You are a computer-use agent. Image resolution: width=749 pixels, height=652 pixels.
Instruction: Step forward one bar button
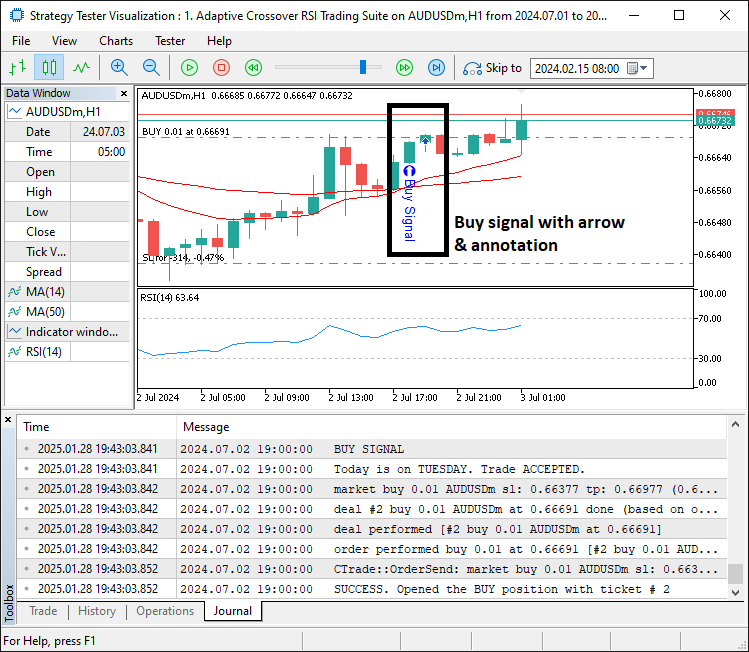[x=436, y=68]
